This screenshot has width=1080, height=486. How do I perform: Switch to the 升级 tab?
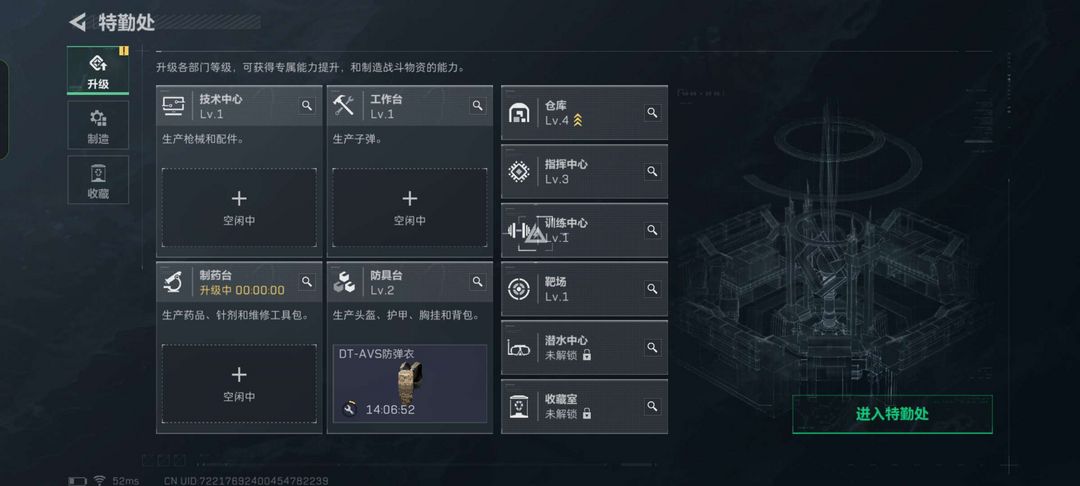coord(98,70)
